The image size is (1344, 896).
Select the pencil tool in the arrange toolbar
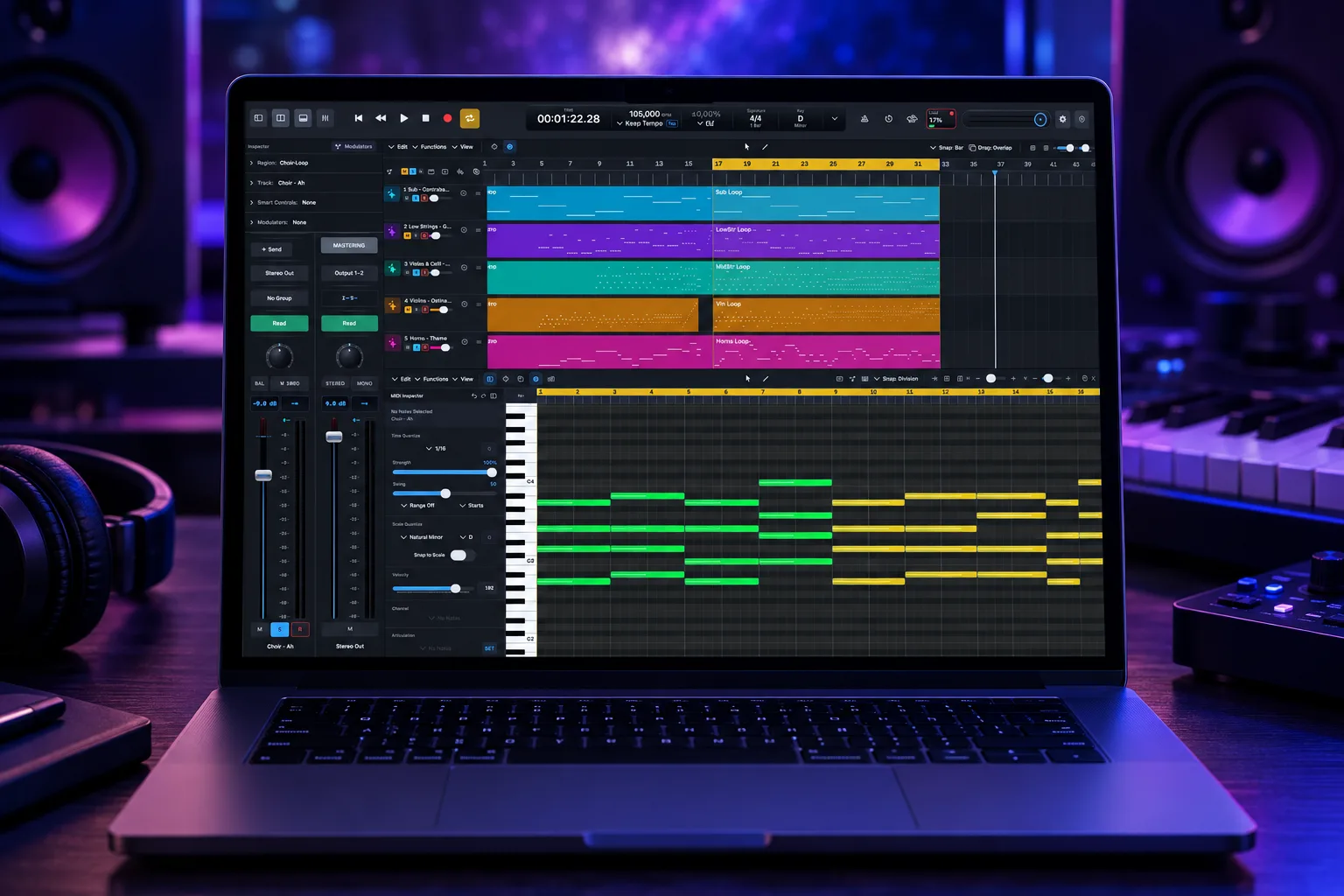[x=765, y=147]
